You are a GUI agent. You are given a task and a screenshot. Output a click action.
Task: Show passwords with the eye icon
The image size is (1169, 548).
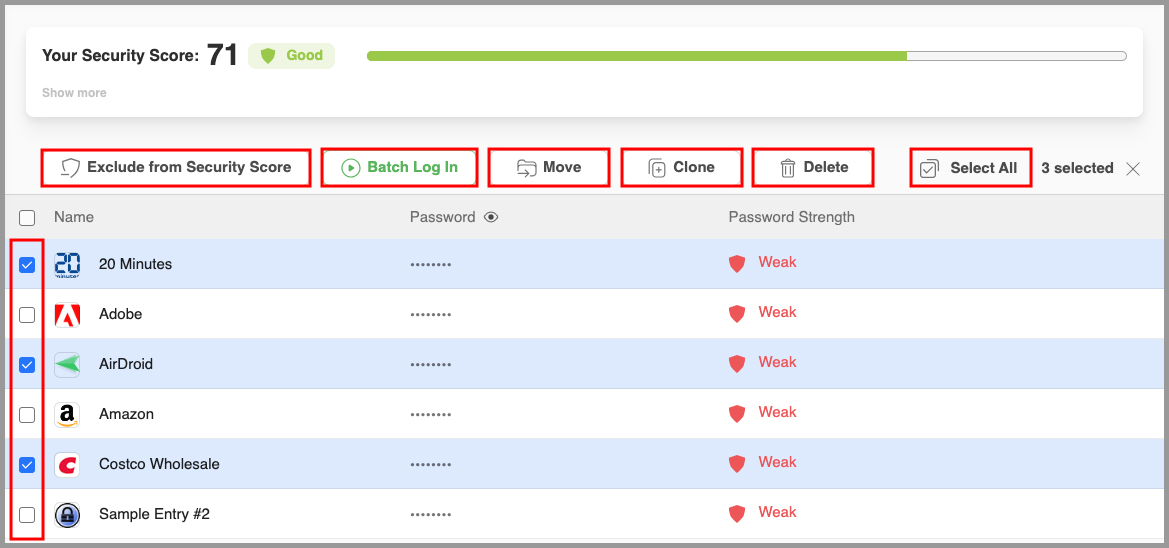click(491, 218)
